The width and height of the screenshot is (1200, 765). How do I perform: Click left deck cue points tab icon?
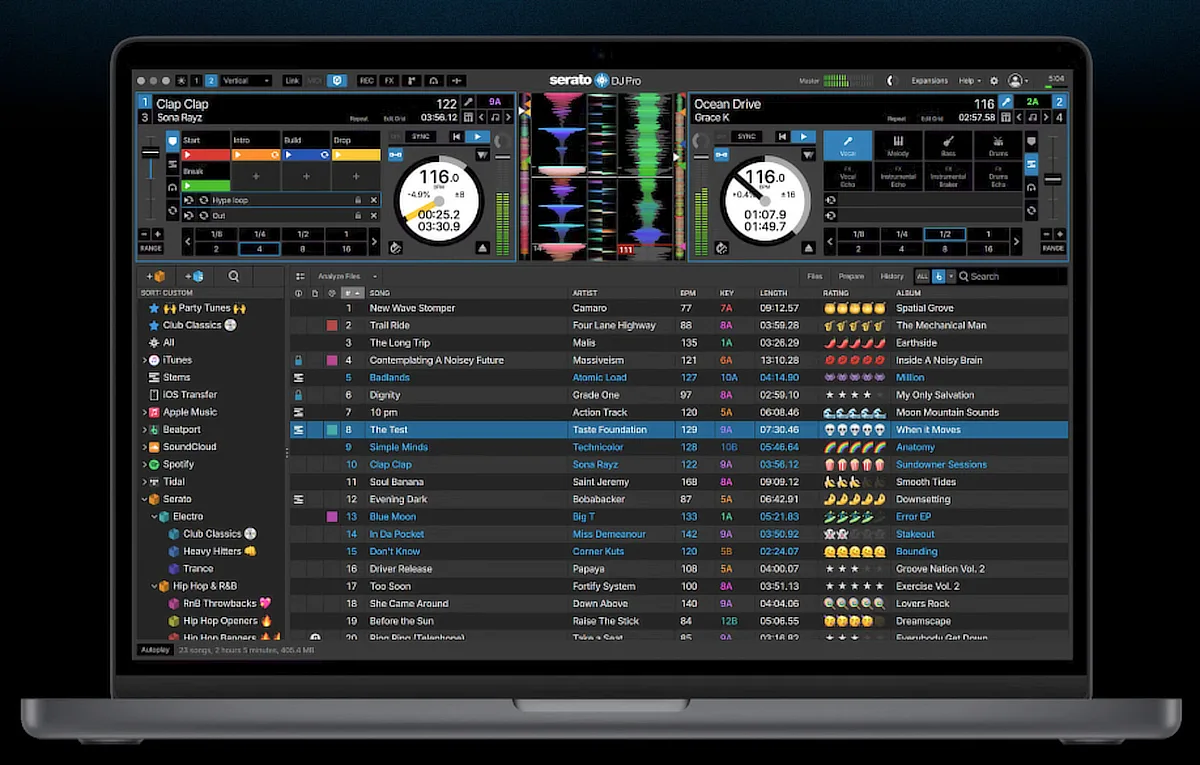172,141
